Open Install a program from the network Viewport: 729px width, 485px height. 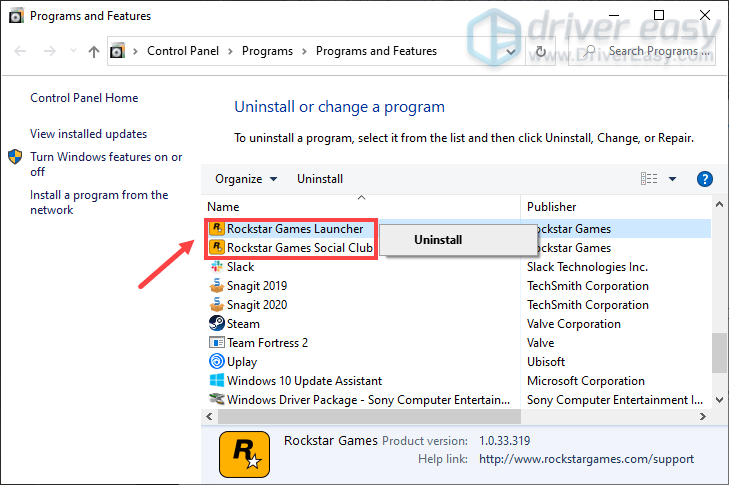[99, 202]
